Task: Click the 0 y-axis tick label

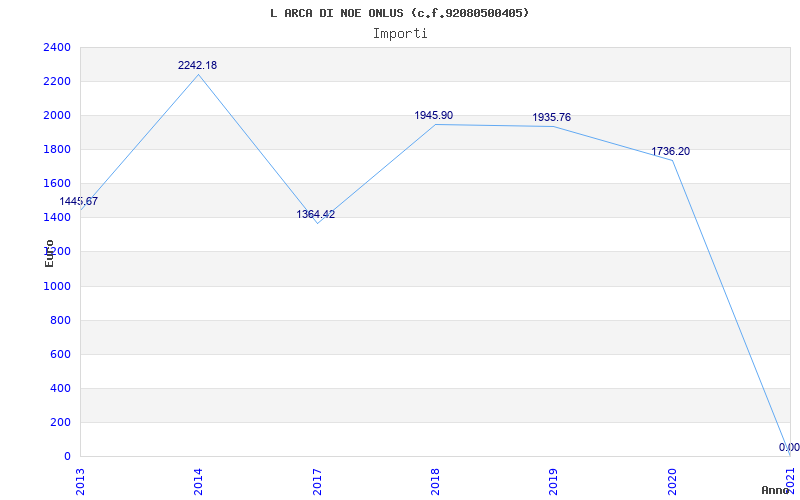Action: 67,456
